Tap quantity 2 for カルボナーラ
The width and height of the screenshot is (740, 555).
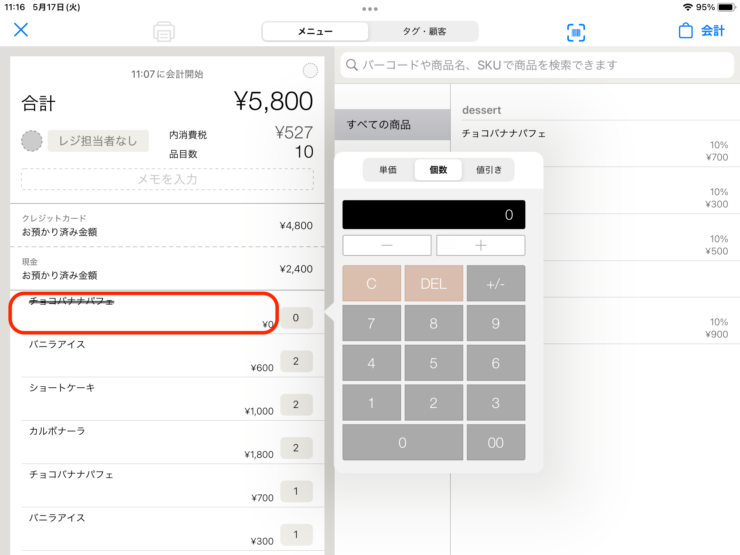(296, 448)
